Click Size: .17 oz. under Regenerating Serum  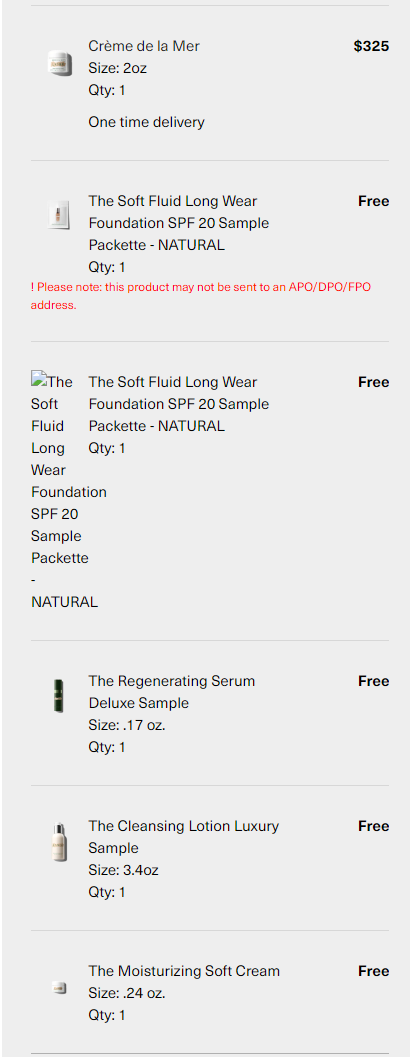click(x=127, y=725)
